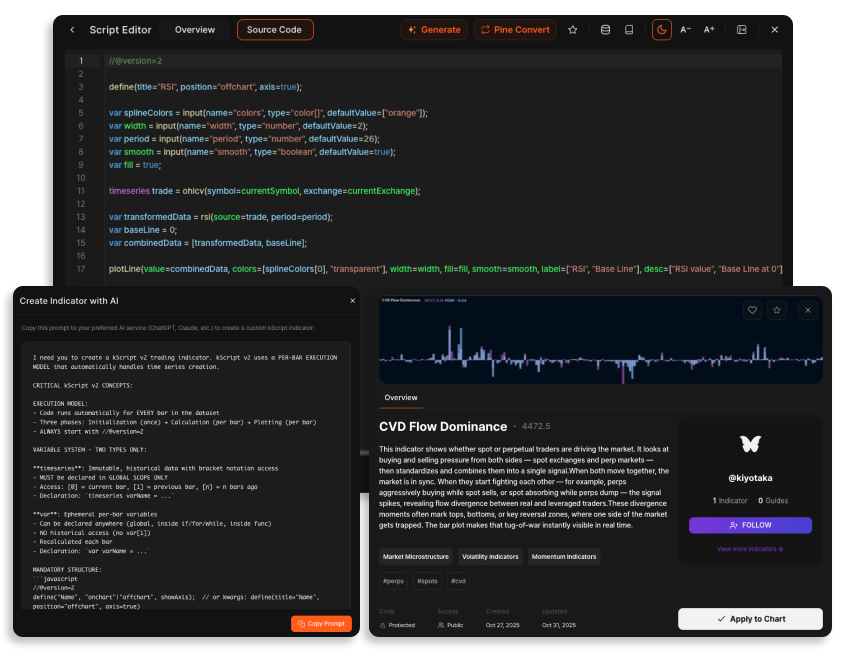Toggle the editor panel layout icon
The image size is (845, 651).
(742, 30)
